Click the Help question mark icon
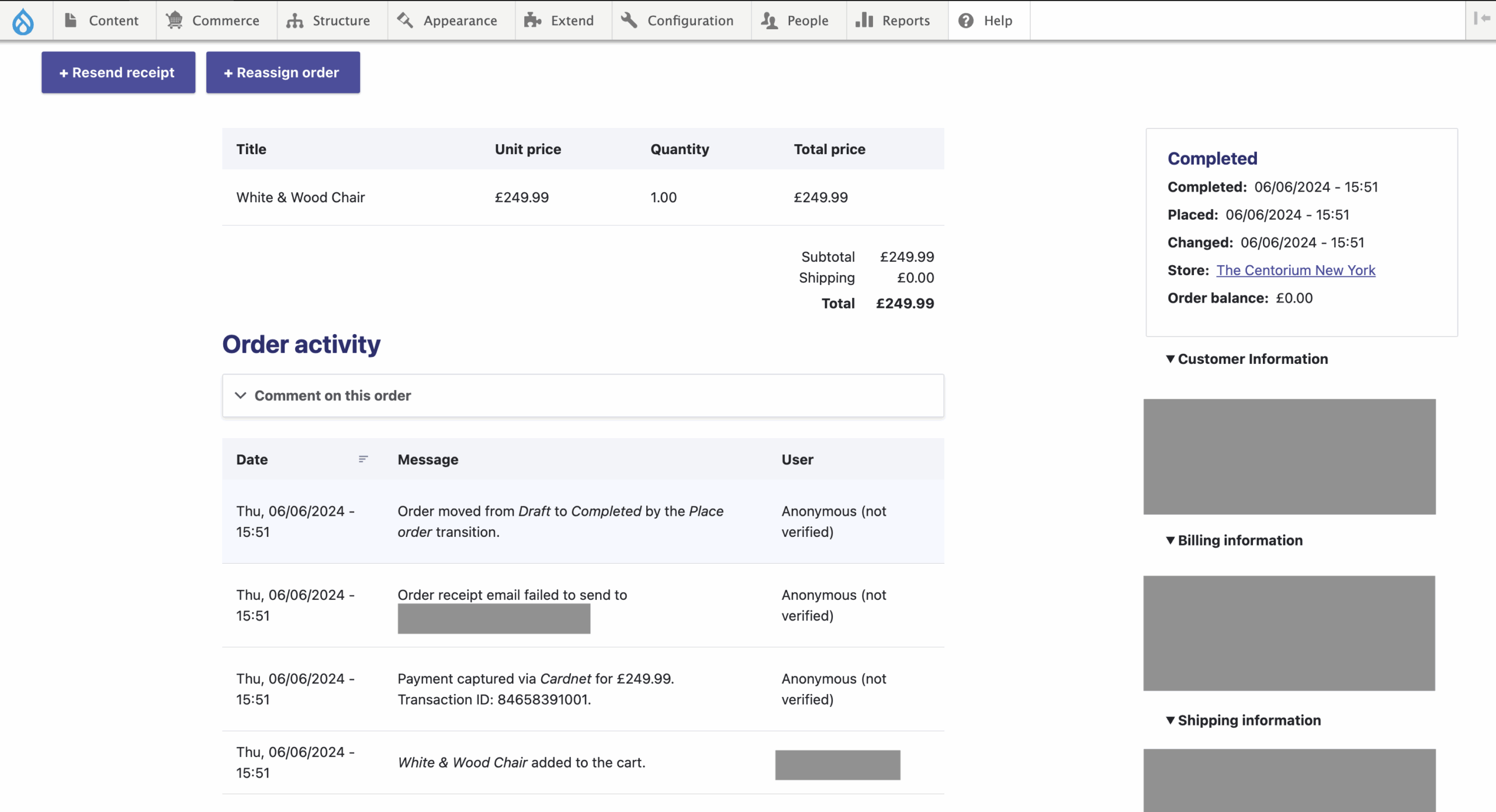This screenshot has height=812, width=1496. click(966, 20)
